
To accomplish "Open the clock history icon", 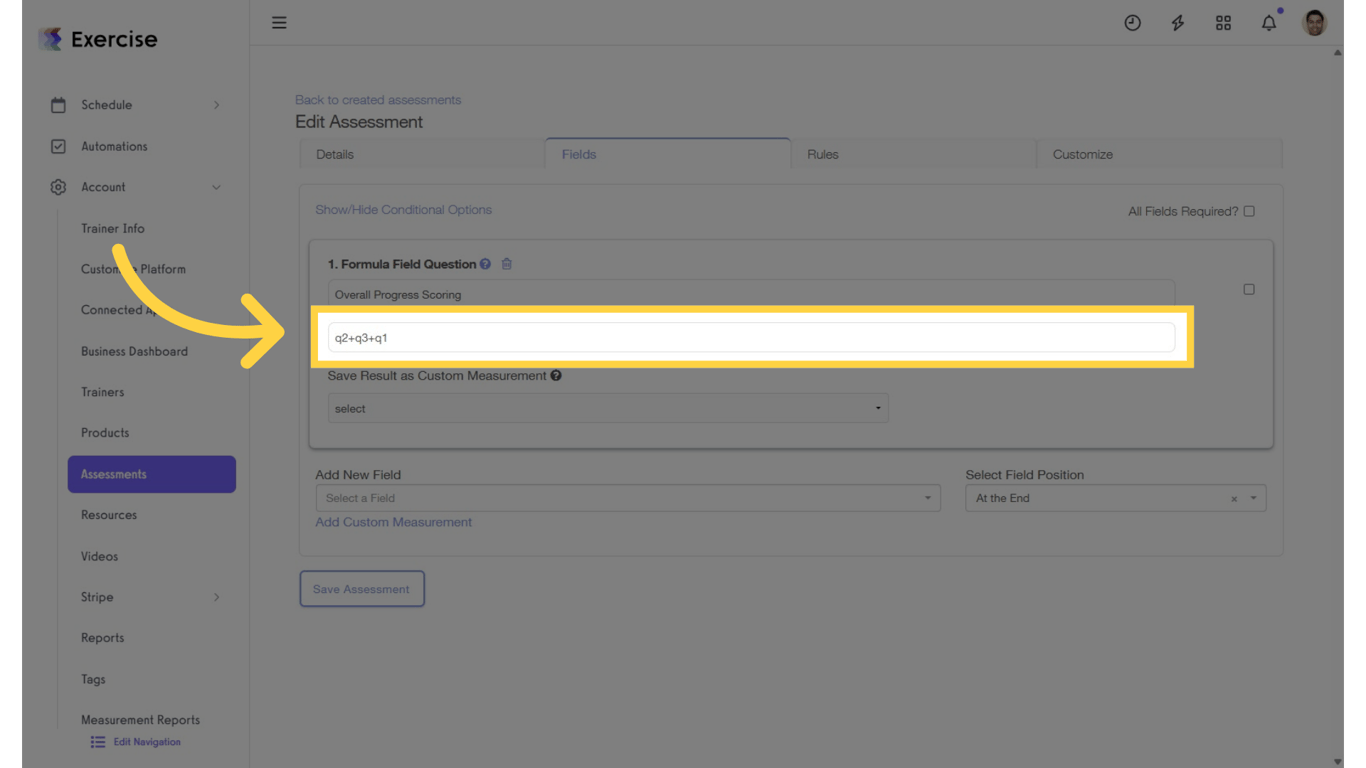I will pyautogui.click(x=1132, y=23).
